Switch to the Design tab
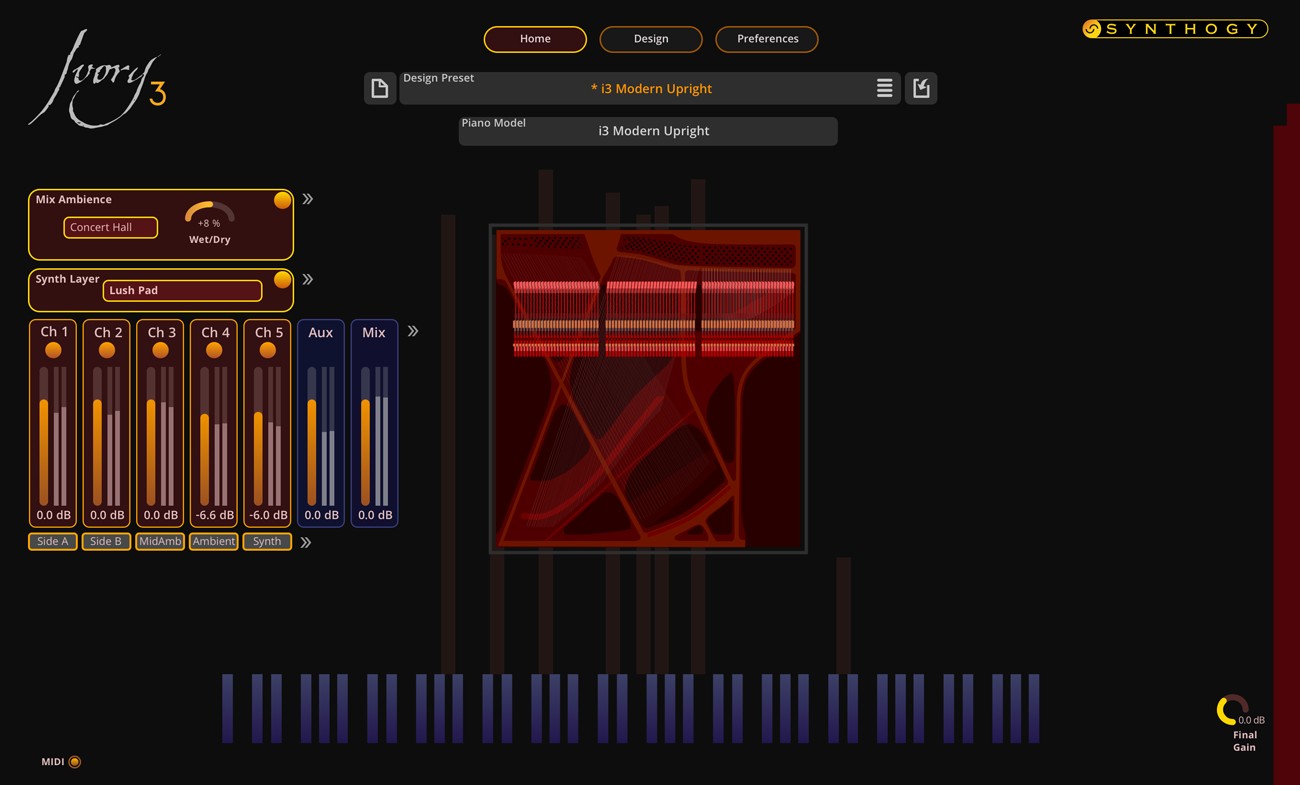The height and width of the screenshot is (785, 1300). (651, 39)
